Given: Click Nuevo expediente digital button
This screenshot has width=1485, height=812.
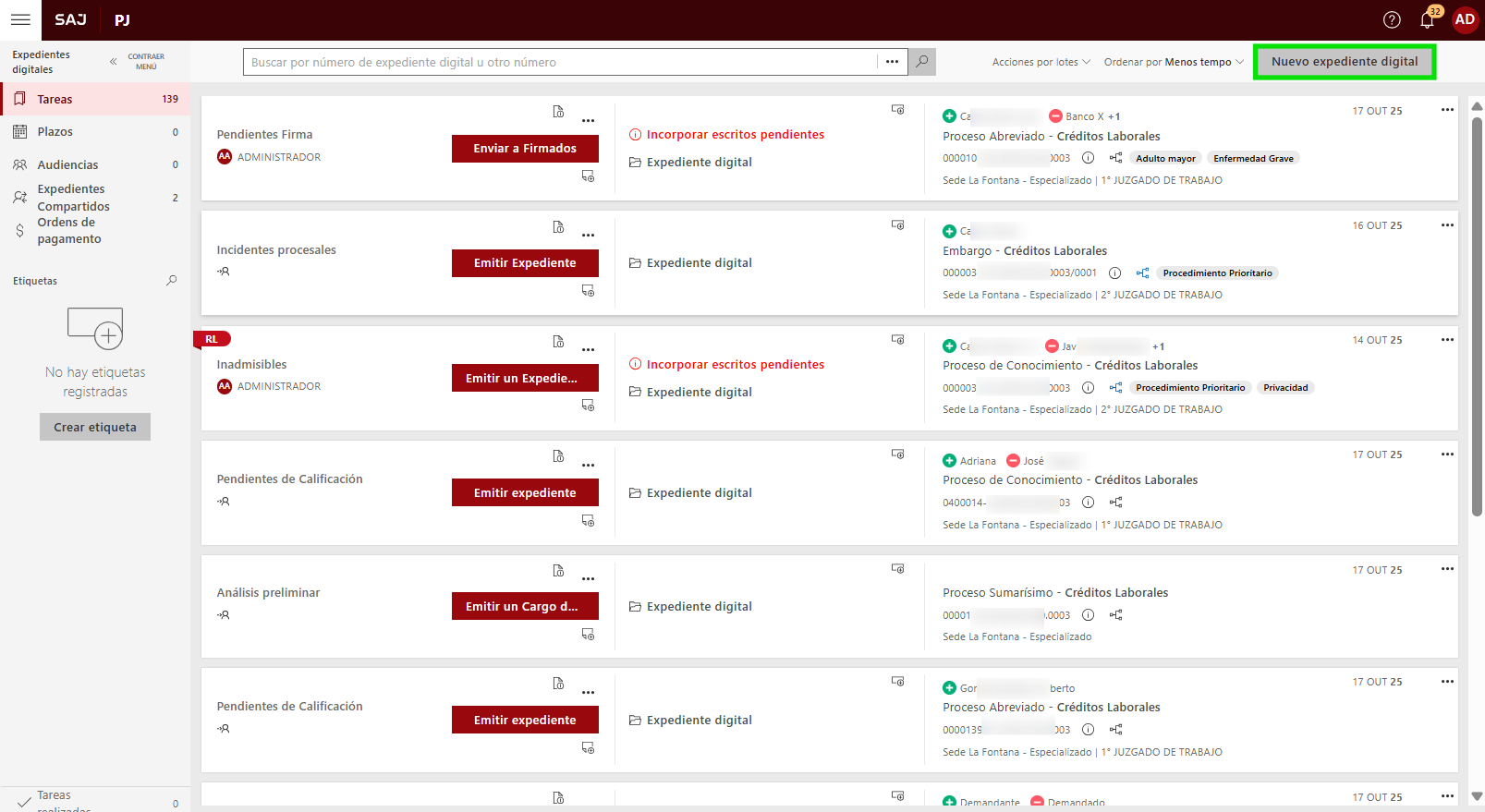Looking at the screenshot, I should tap(1344, 62).
